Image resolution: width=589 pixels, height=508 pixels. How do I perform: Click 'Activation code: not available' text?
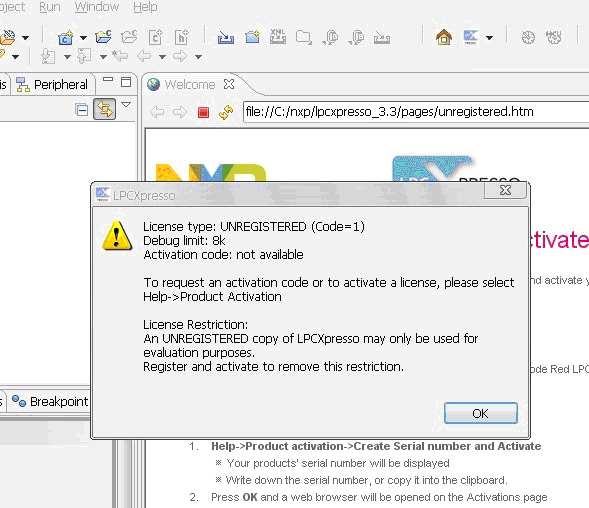pyautogui.click(x=223, y=254)
